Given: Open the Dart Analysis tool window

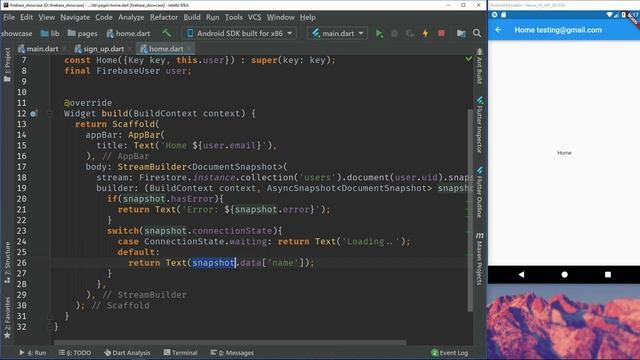Looking at the screenshot, I should click(127, 353).
